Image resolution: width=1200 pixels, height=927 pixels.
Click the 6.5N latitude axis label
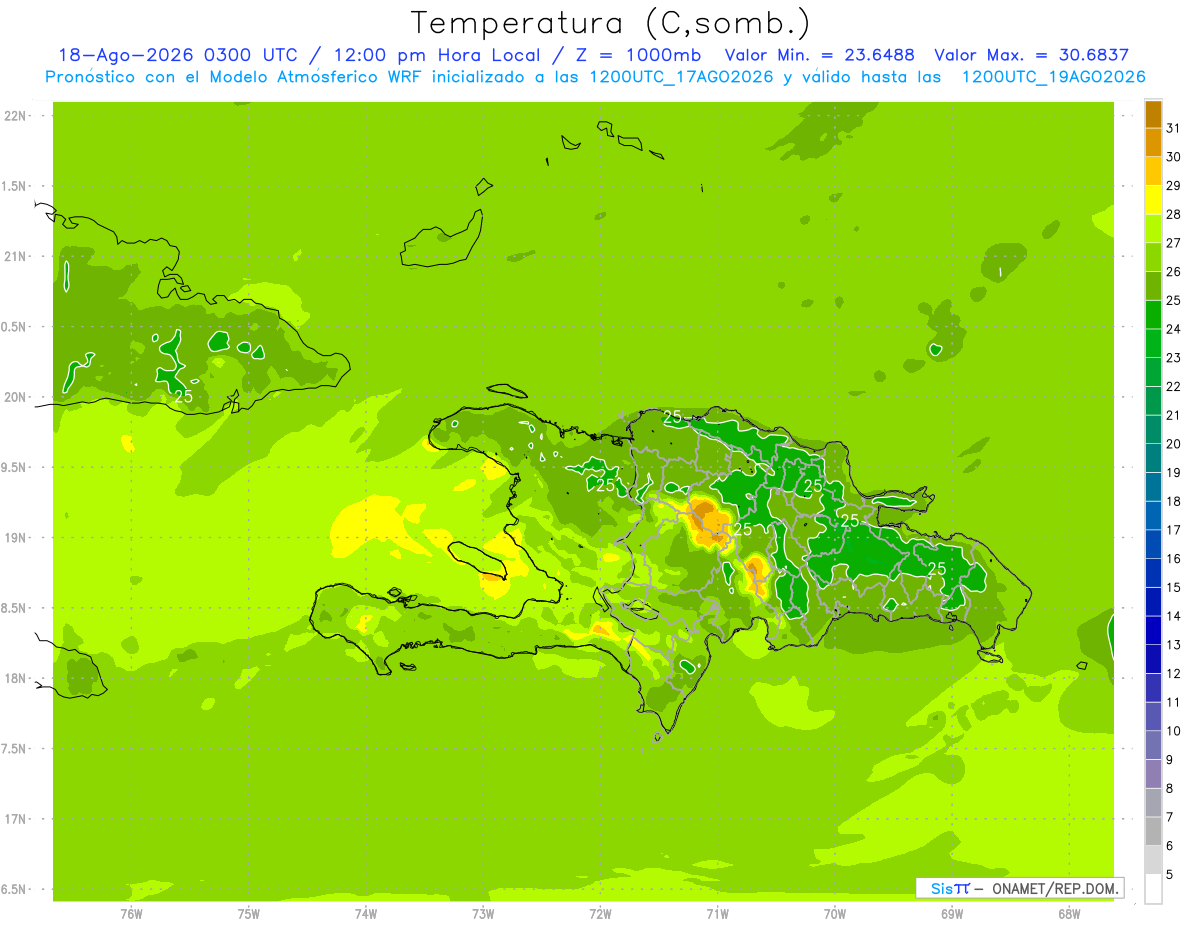pyautogui.click(x=15, y=890)
